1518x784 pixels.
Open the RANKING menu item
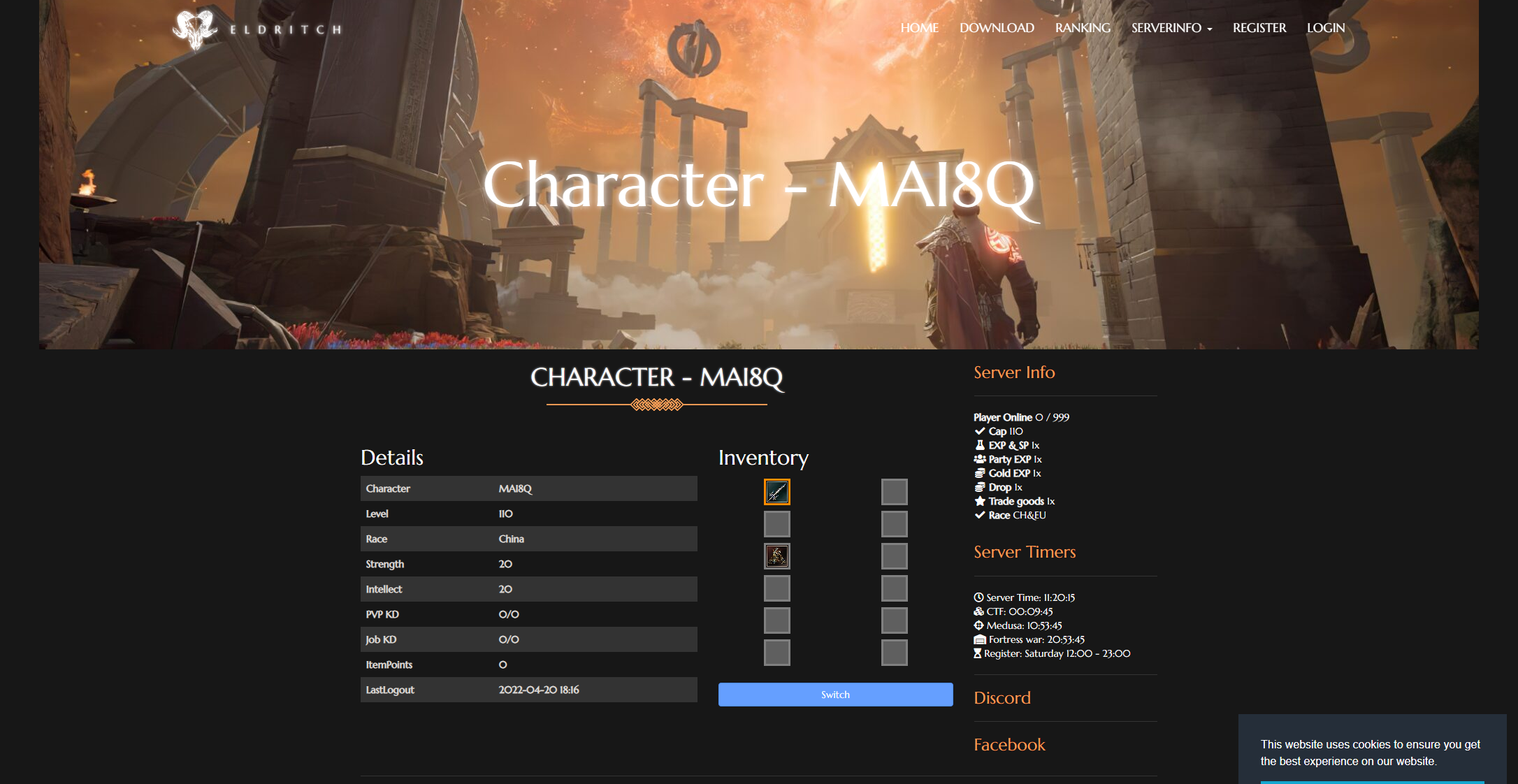point(1082,28)
